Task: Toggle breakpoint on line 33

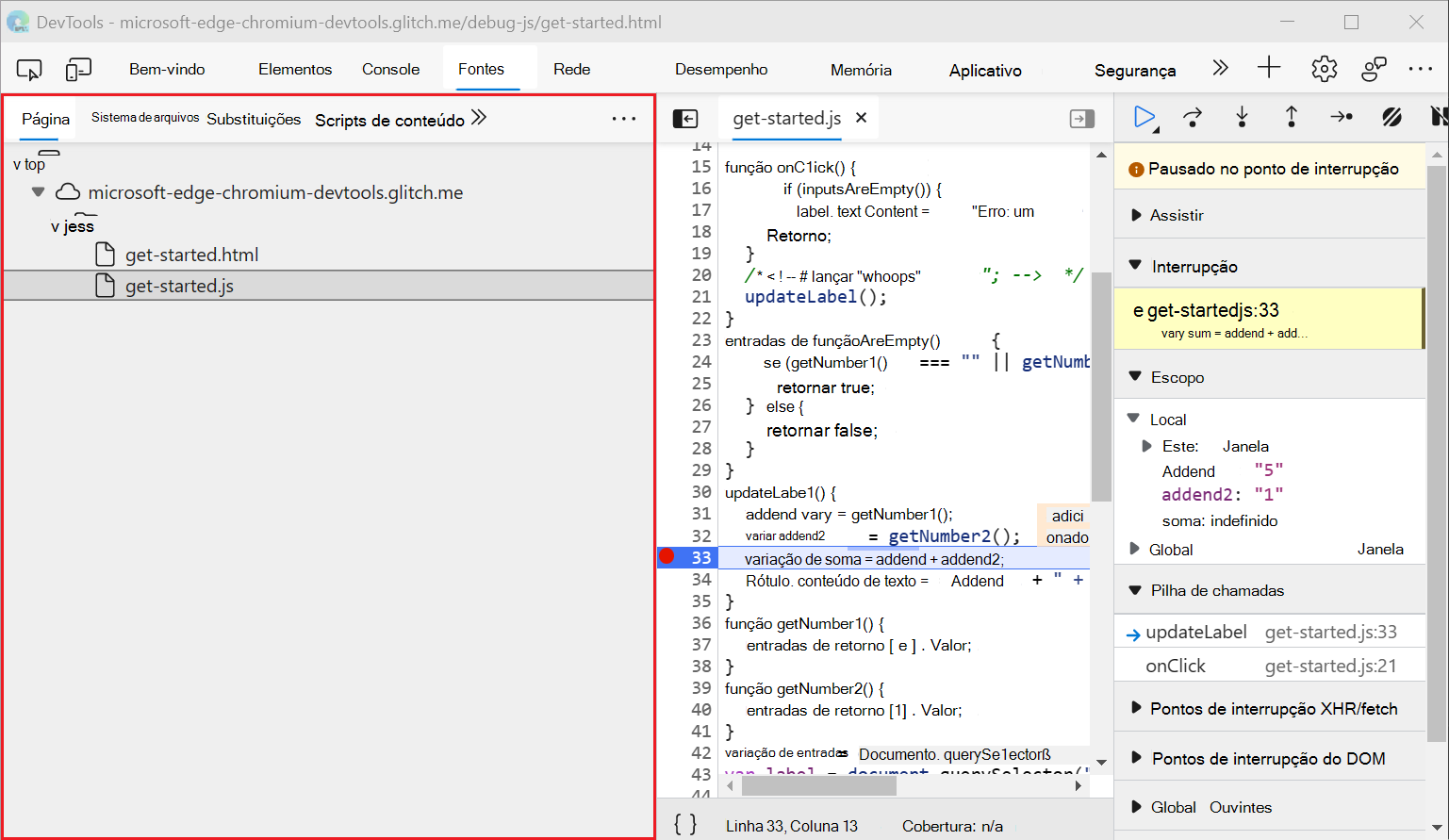Action: tap(701, 557)
